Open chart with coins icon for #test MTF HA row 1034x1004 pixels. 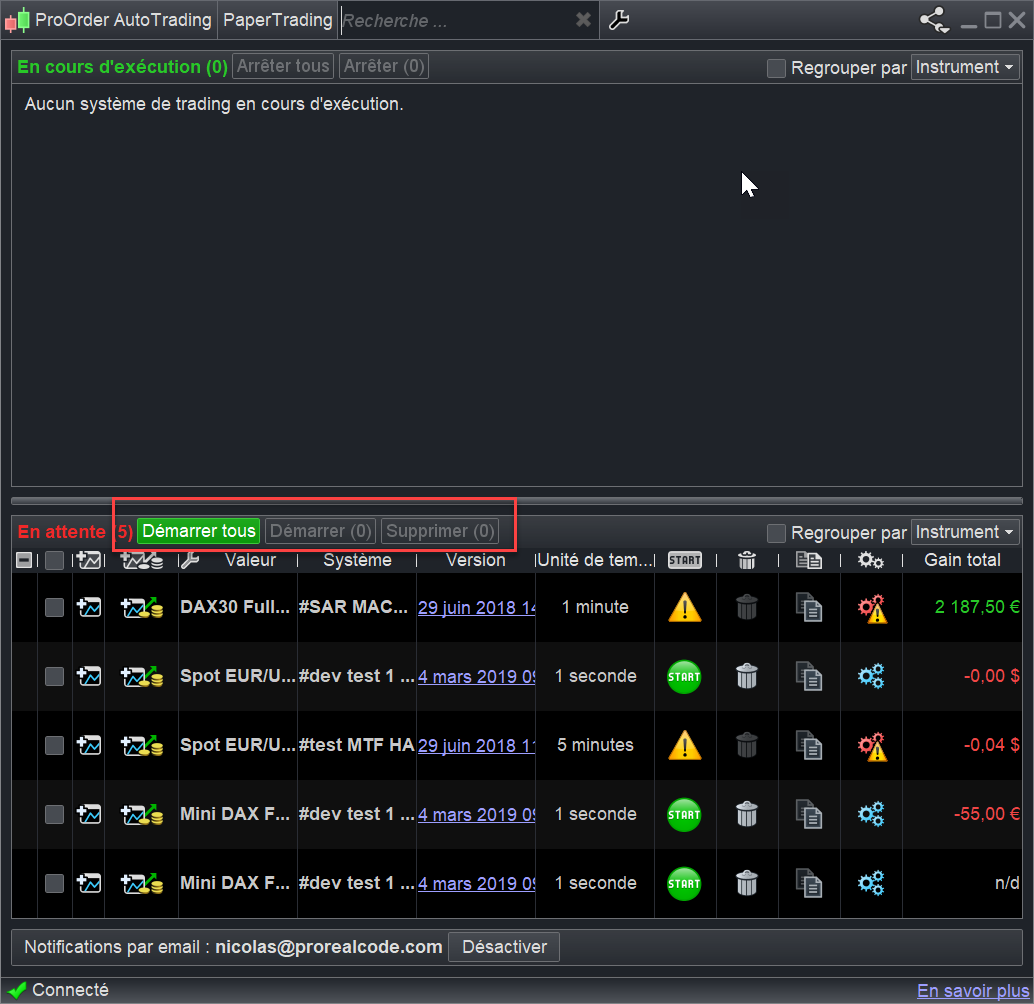point(141,745)
